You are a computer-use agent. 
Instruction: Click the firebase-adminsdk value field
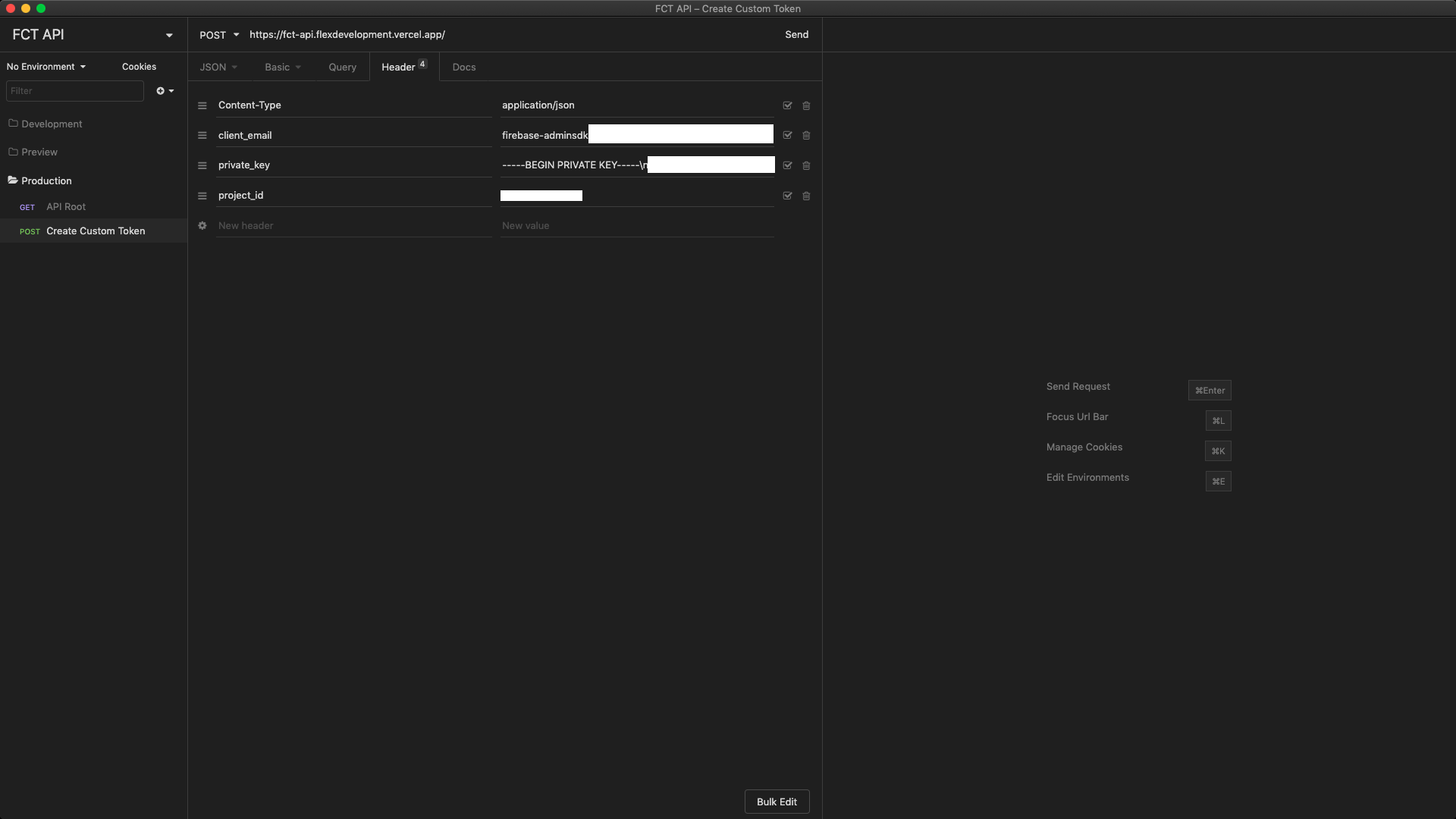click(x=637, y=135)
